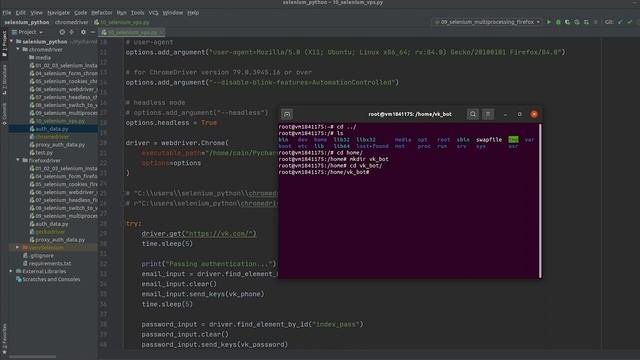Expand the orange folder above .gitignore

pyautogui.click(x=18, y=247)
